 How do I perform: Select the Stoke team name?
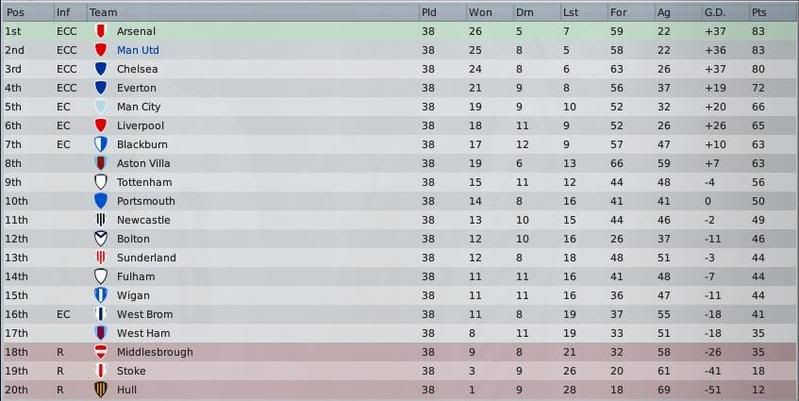coord(131,371)
